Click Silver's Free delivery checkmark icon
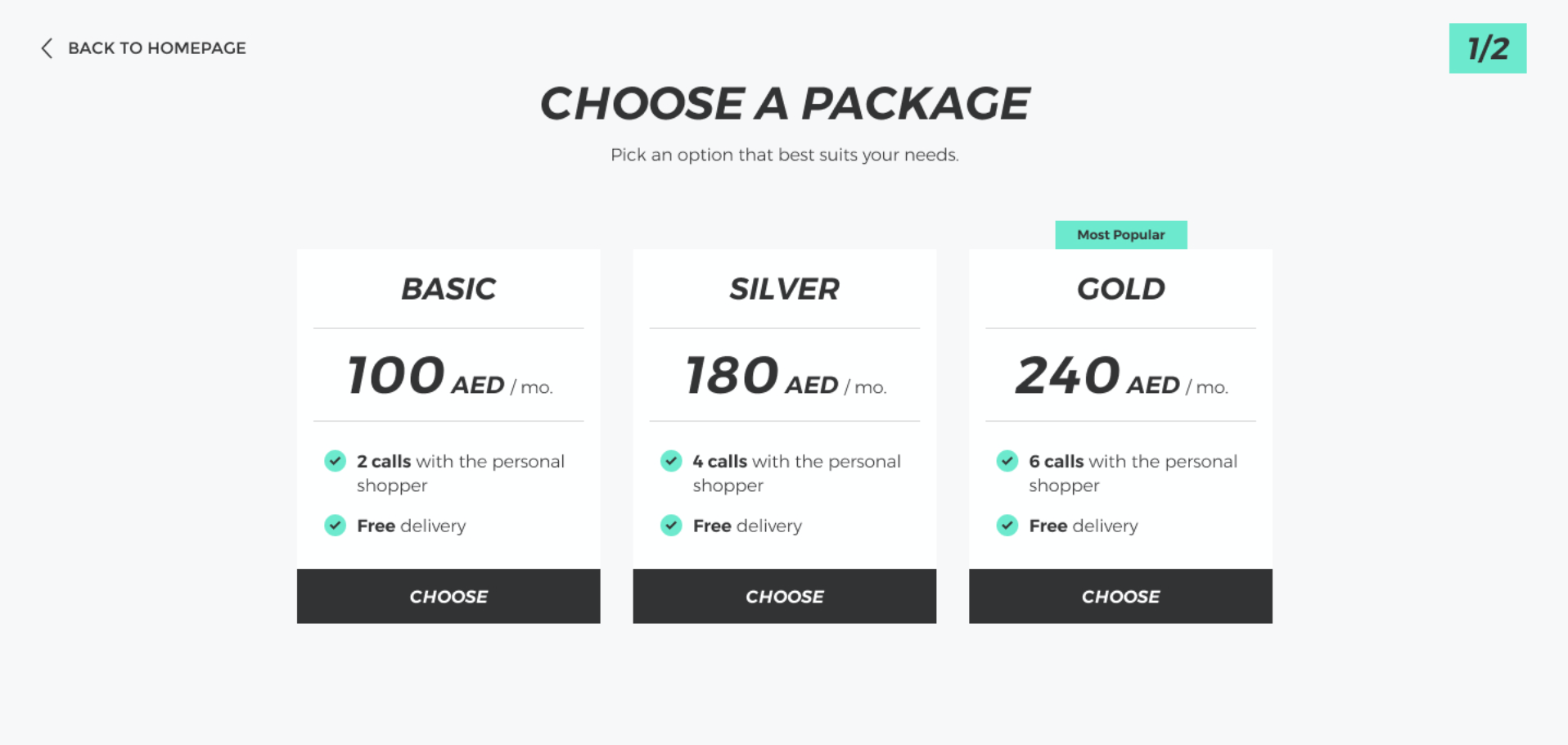Screen dimensions: 1568x745 (x=671, y=525)
